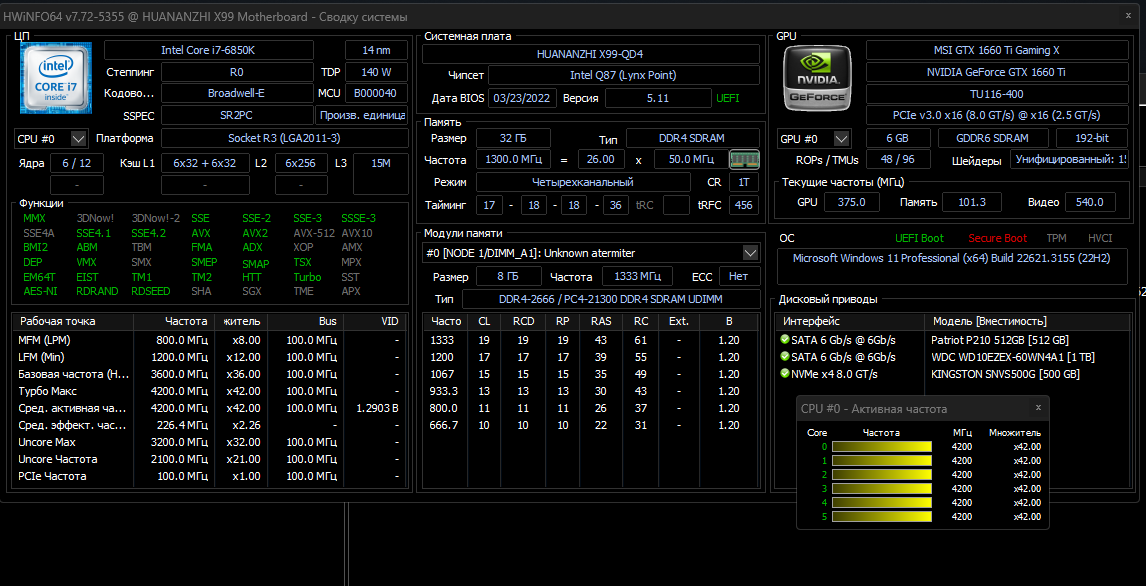Click 'Patriot P210 512GB [512 GB]' drive entry

(x=1000, y=340)
